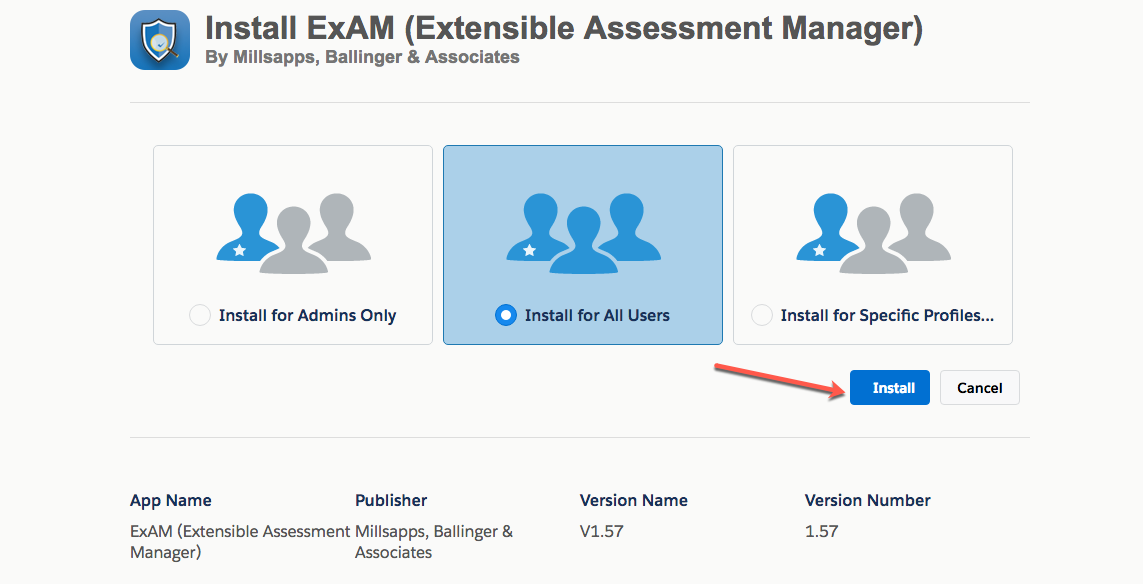Click the "Install for Specific Profiles..." label text
Viewport: 1143px width, 584px height.
tap(887, 315)
